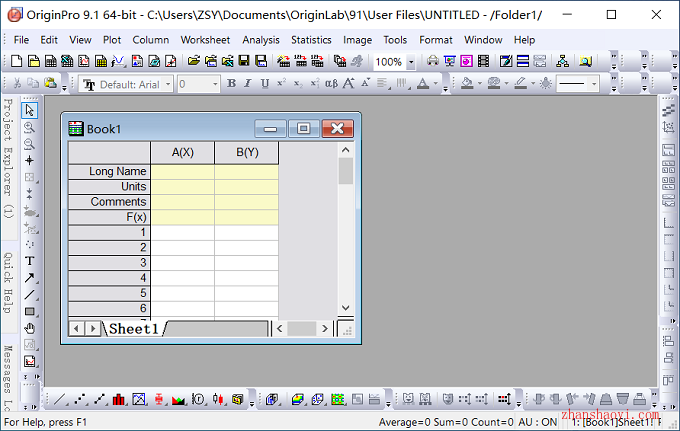The width and height of the screenshot is (680, 431).
Task: Click the Box chart icon
Action: click(159, 399)
